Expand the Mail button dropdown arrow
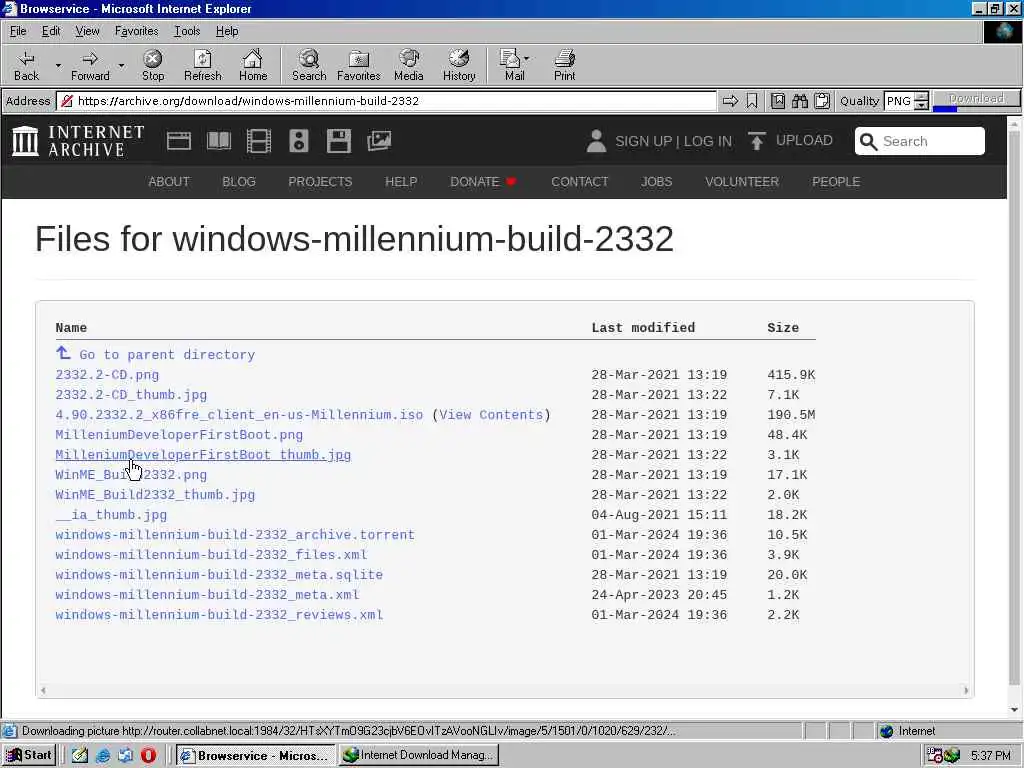The width and height of the screenshot is (1024, 768). [526, 58]
